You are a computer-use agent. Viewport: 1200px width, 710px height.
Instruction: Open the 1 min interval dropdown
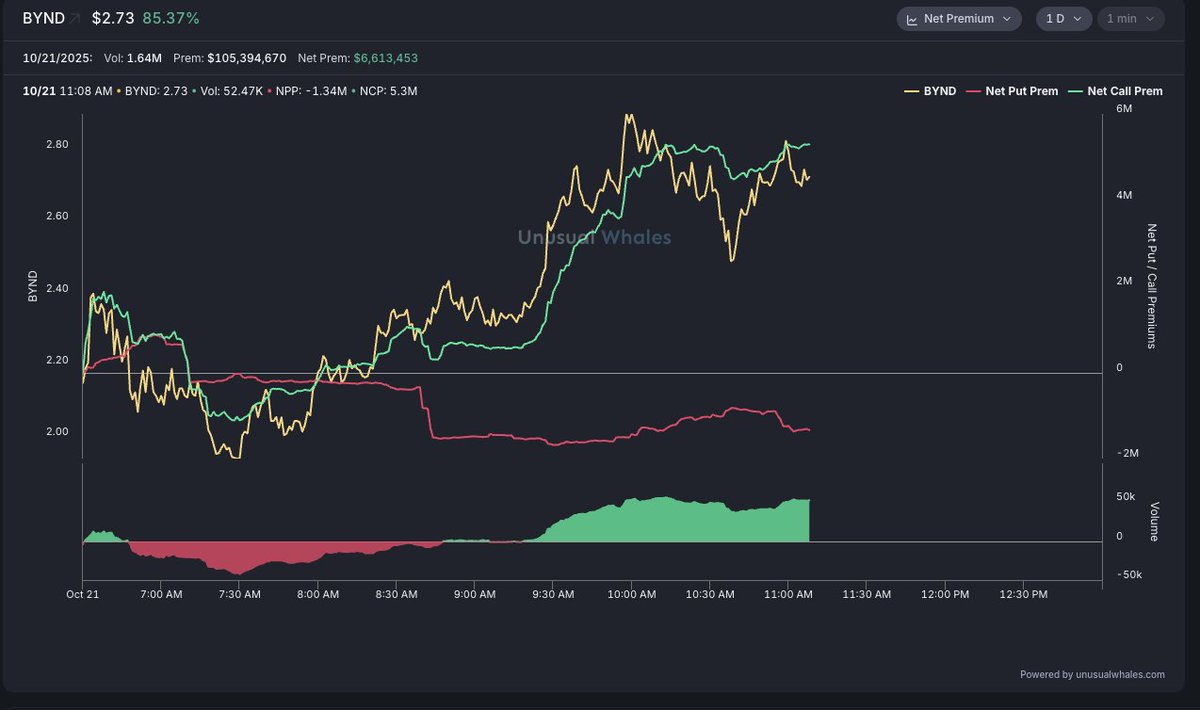click(x=1130, y=19)
